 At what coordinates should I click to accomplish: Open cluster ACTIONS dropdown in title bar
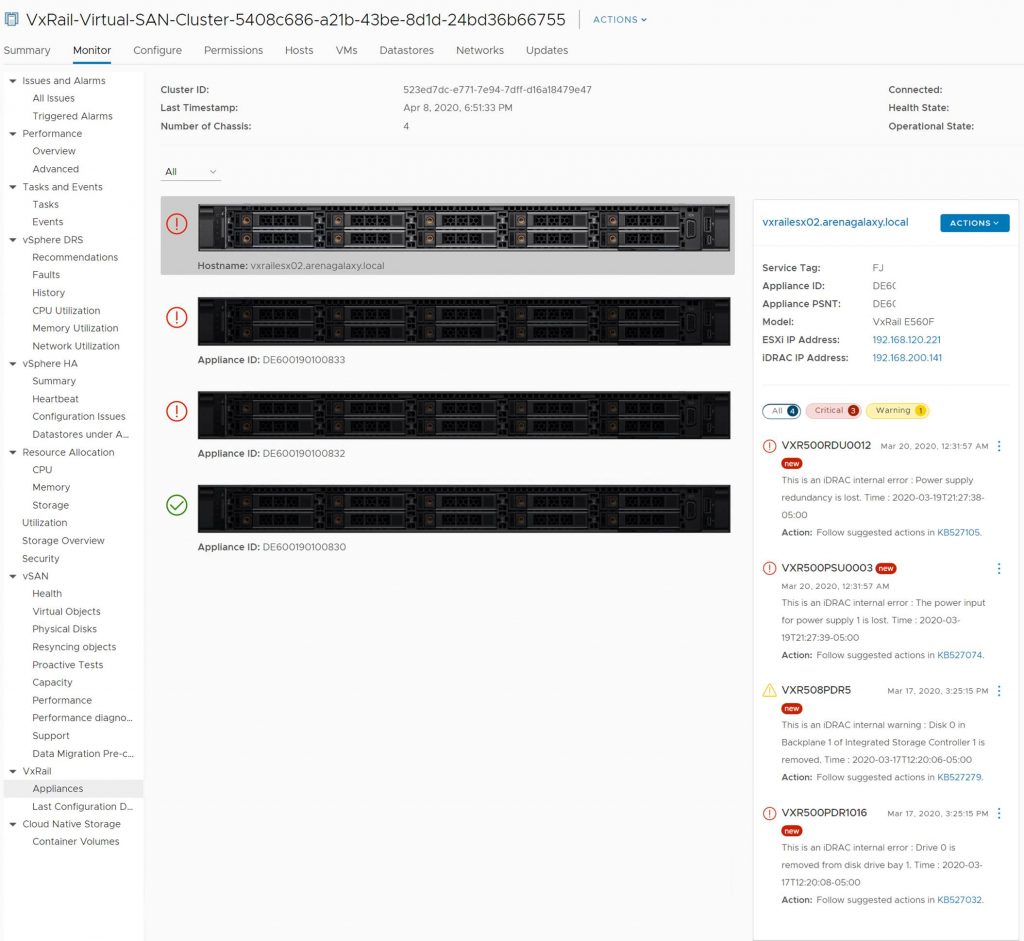(620, 20)
